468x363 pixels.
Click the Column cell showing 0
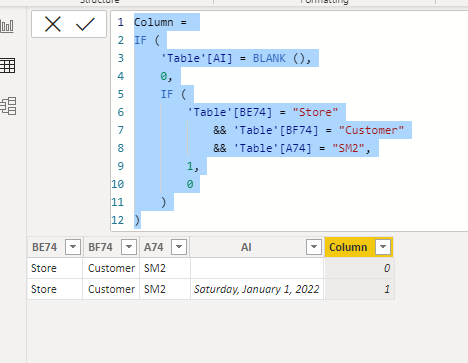tap(359, 268)
